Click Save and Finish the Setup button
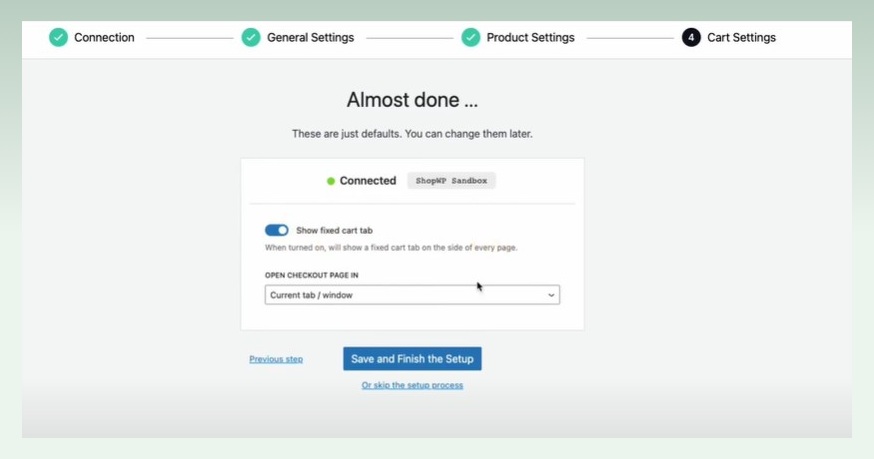This screenshot has height=459, width=874. (412, 359)
